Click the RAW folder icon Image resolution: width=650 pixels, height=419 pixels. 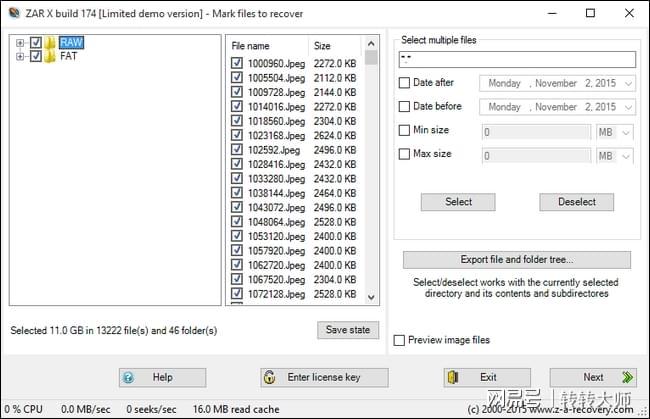click(50, 42)
